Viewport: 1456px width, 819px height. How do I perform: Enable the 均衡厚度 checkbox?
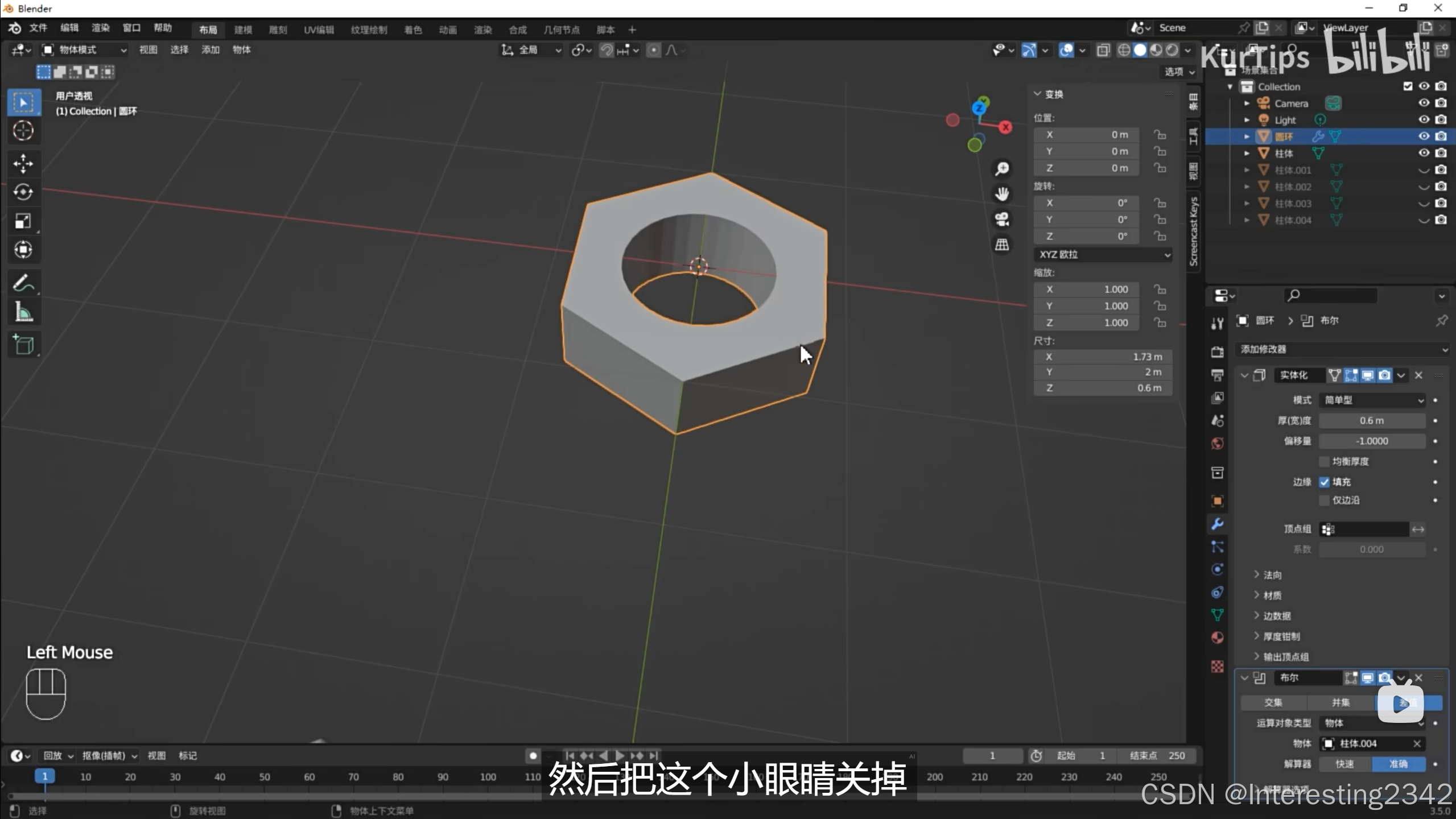(x=1325, y=461)
